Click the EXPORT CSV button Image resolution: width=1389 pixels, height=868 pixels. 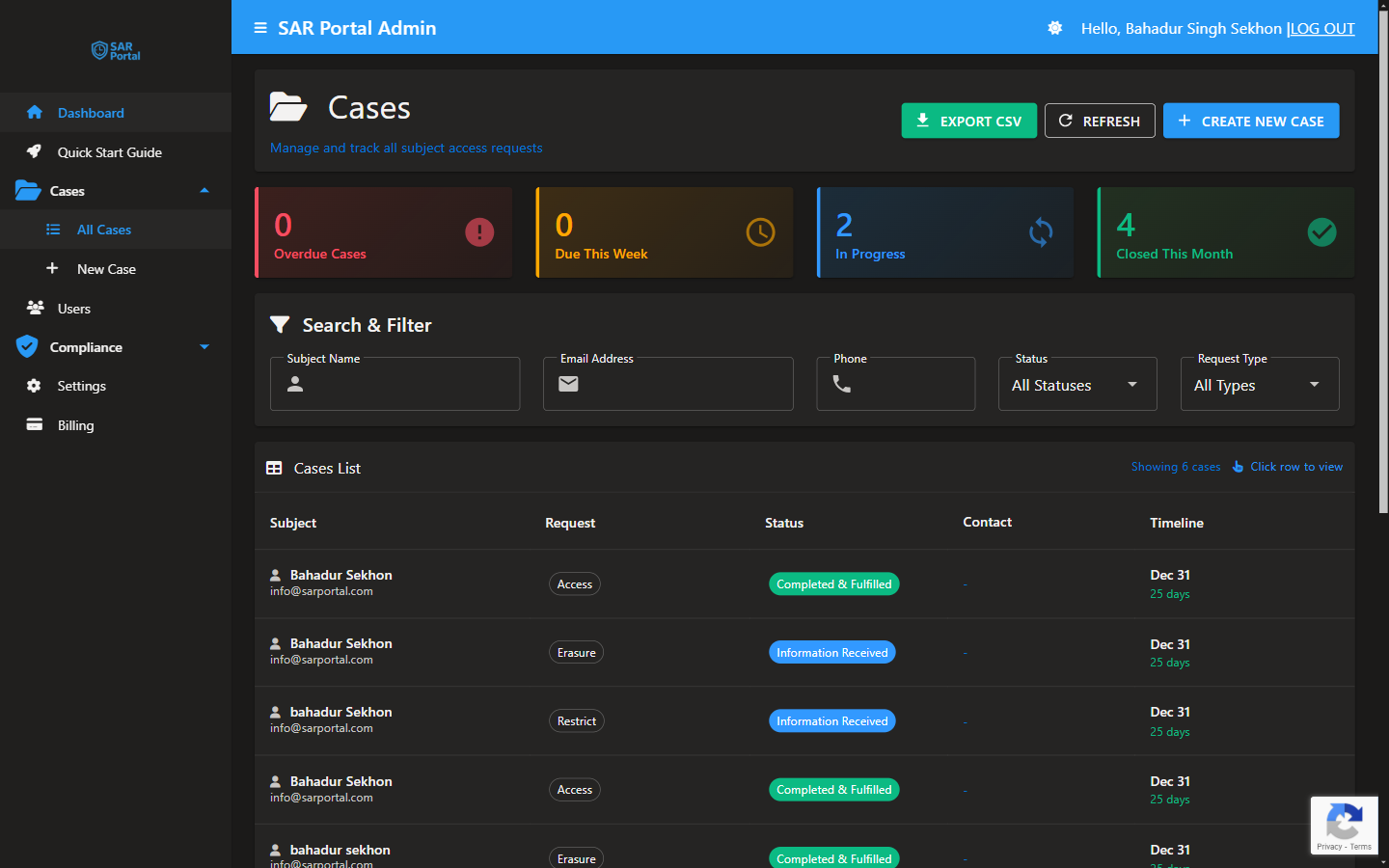(968, 121)
